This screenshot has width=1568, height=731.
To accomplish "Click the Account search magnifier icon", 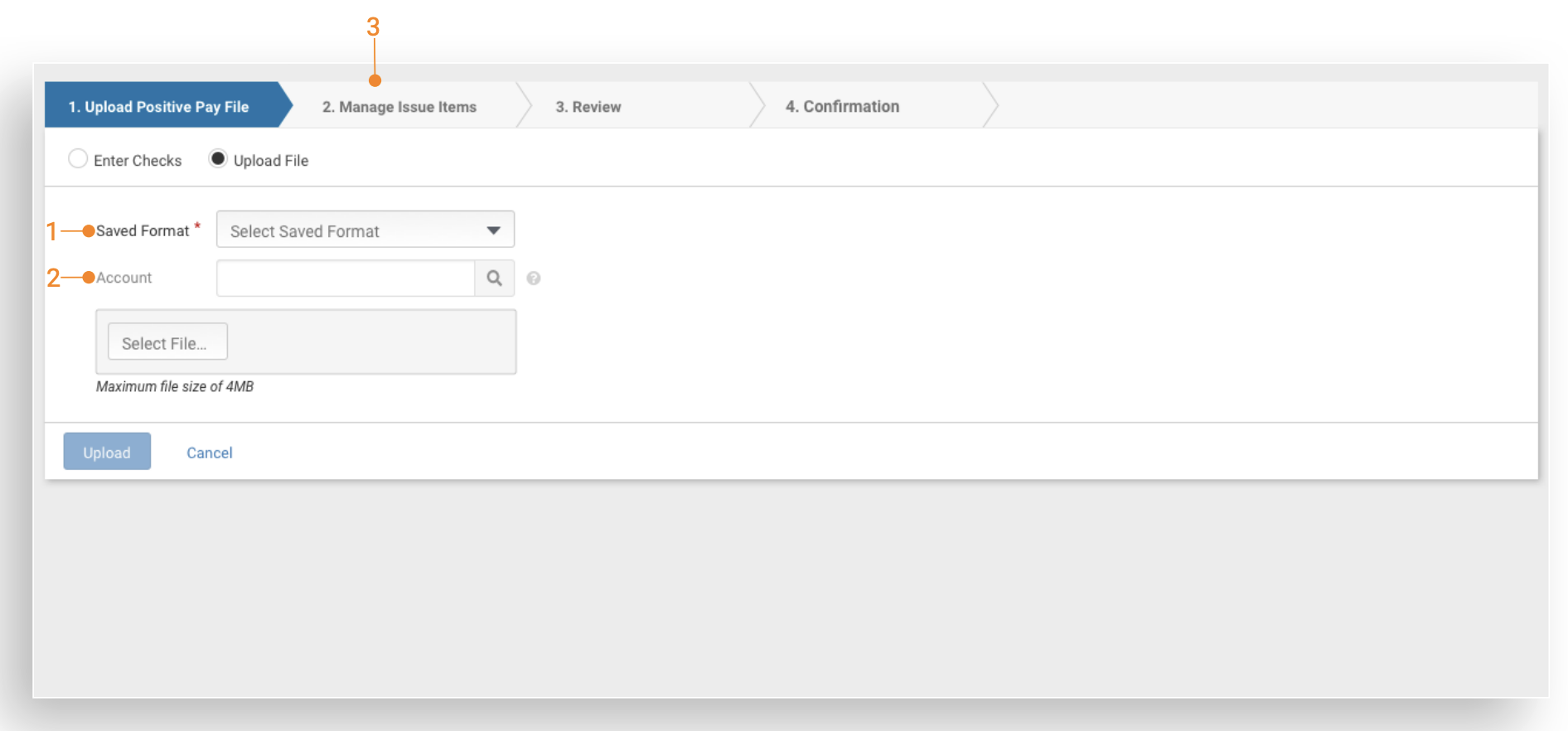I will point(494,278).
